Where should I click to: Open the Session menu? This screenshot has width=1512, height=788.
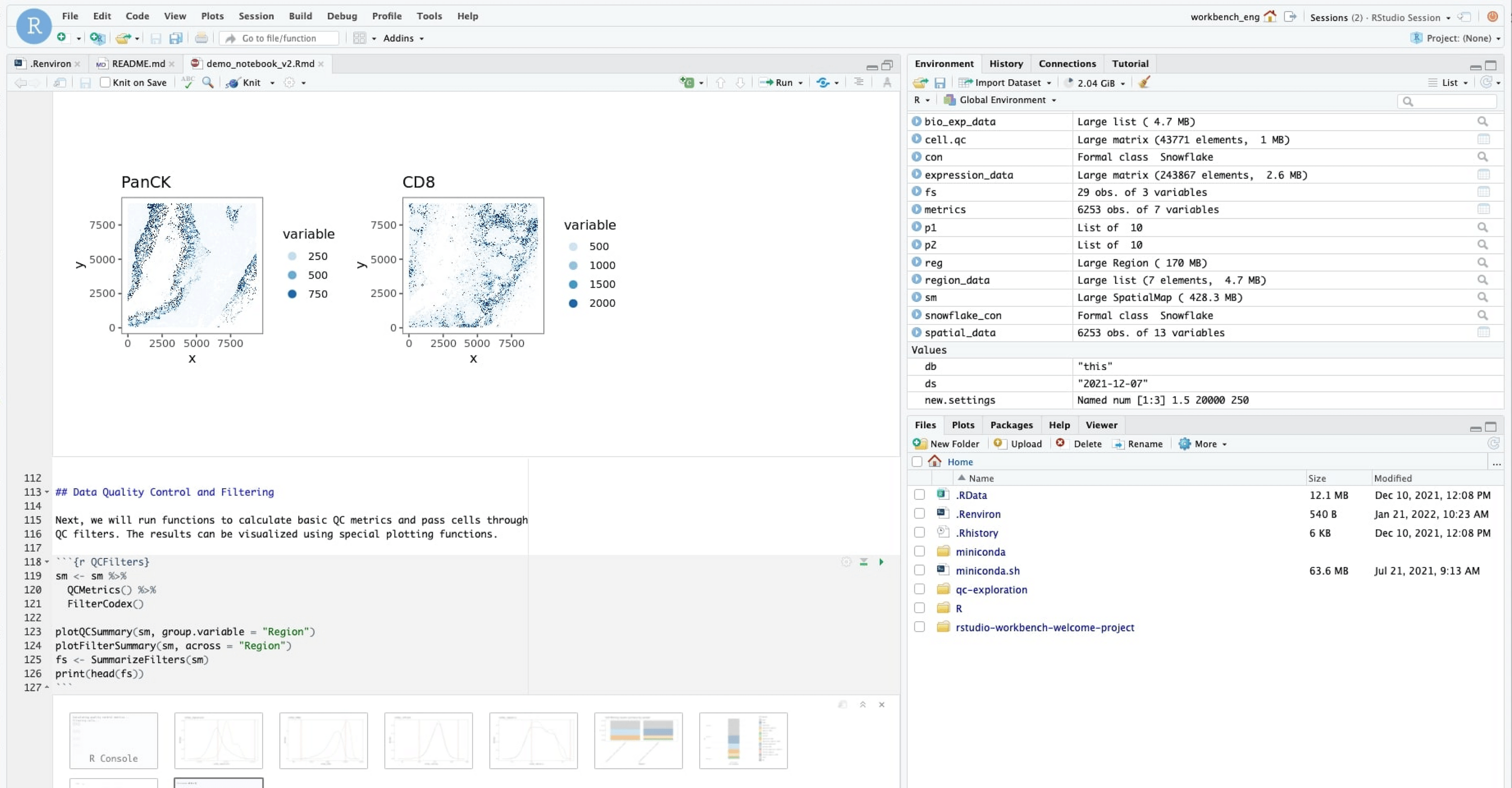coord(256,16)
